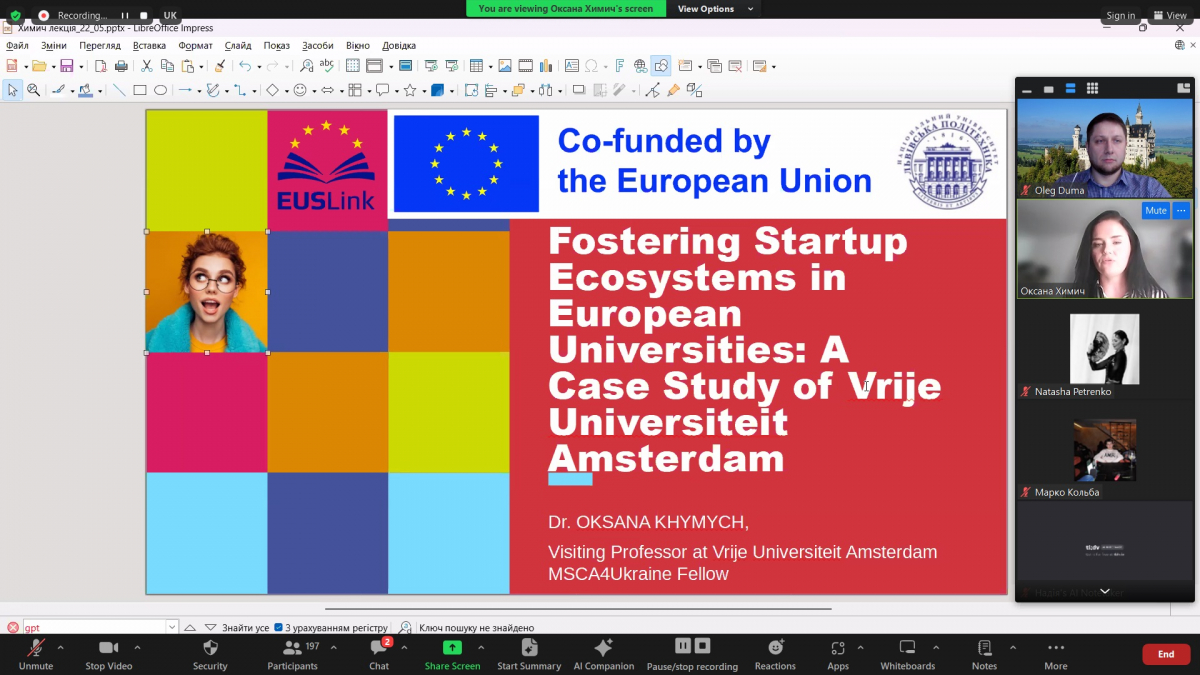Image resolution: width=1200 pixels, height=675 pixels.
Task: Open the Chat panel with 2 unread
Action: click(x=379, y=653)
